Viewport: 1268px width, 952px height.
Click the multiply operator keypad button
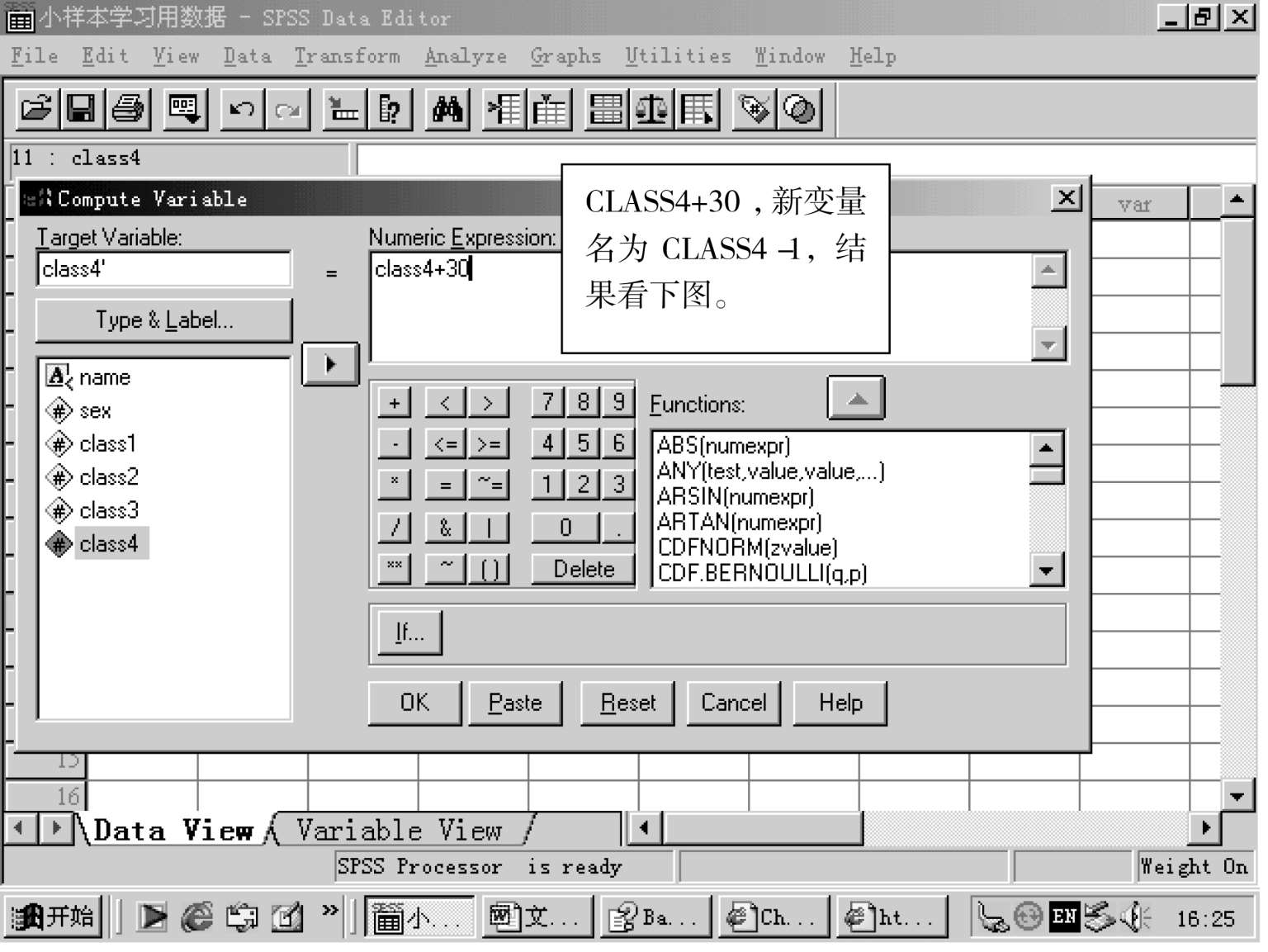395,483
